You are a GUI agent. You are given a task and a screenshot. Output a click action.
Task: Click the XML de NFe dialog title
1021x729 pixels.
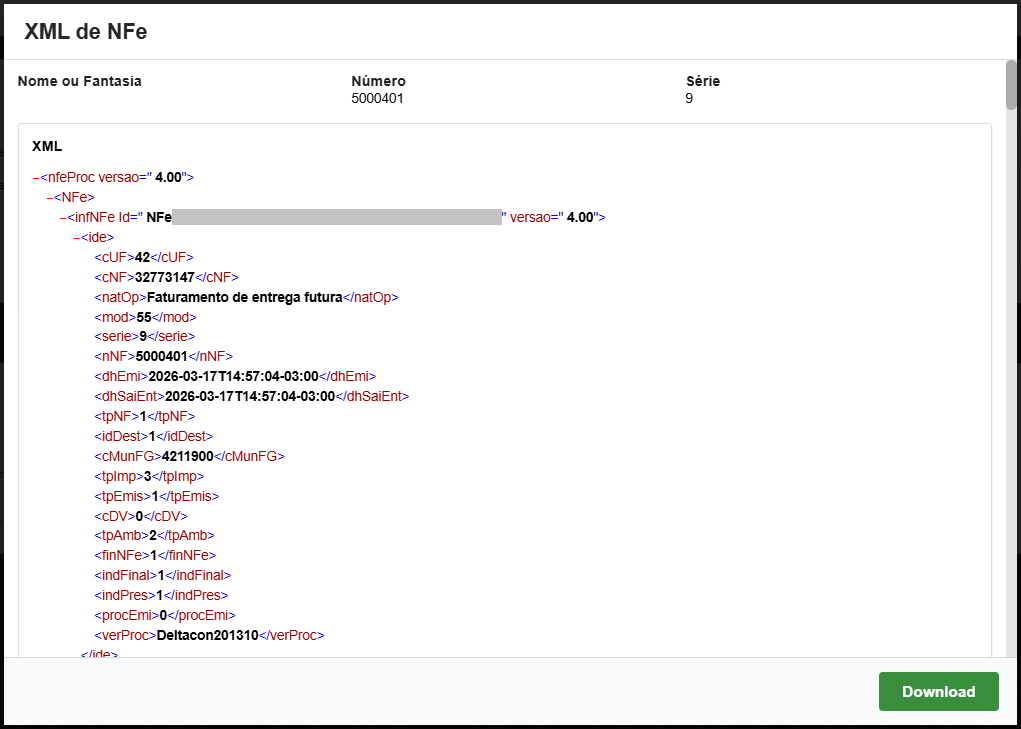(x=86, y=32)
